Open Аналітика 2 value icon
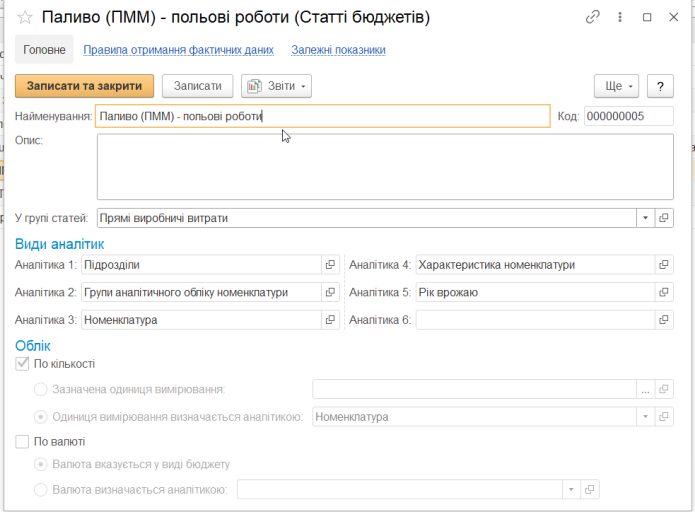Image resolution: width=695 pixels, height=512 pixels. click(x=330, y=292)
